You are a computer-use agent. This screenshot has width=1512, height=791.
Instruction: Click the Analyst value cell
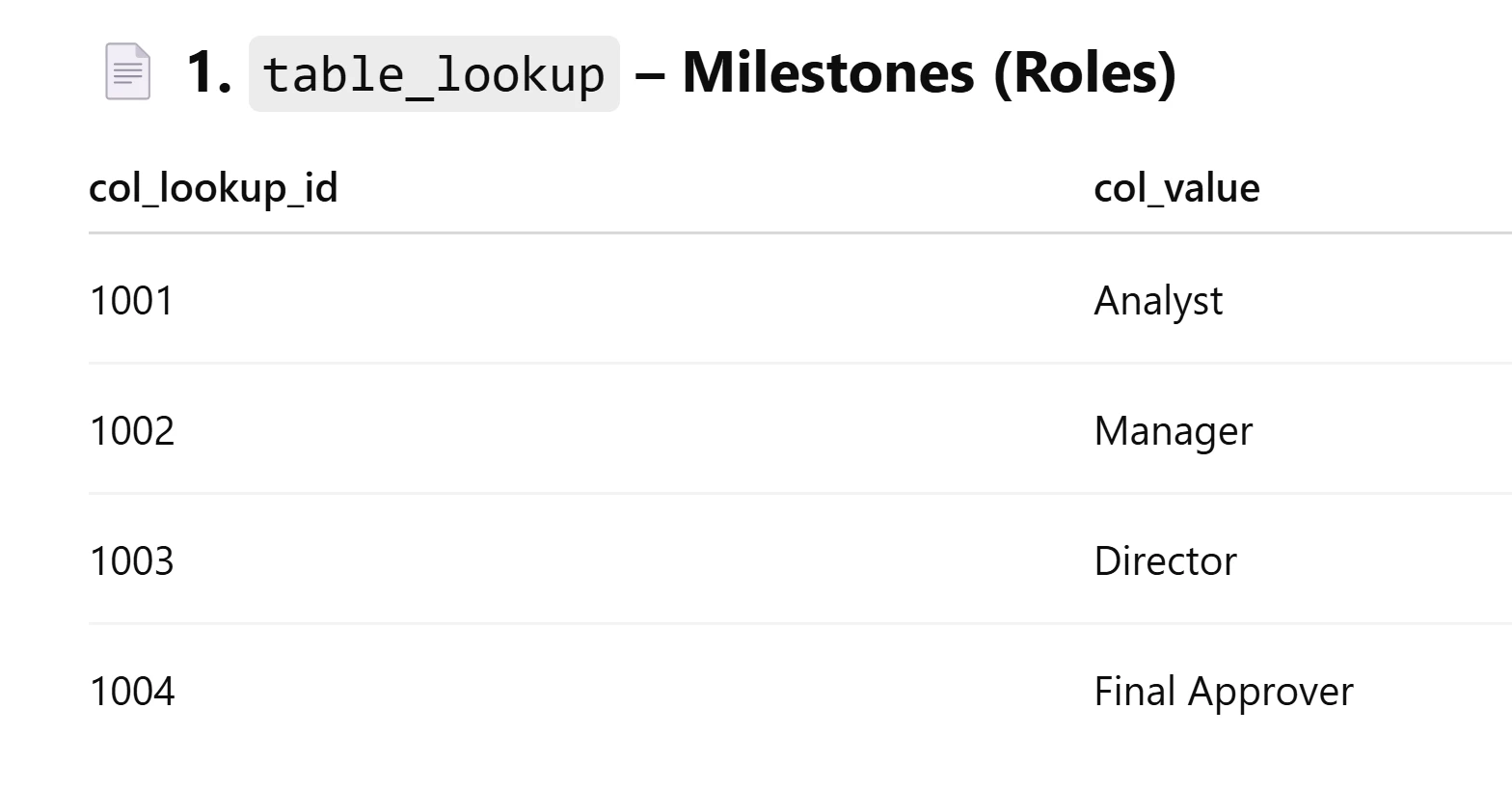(1158, 300)
